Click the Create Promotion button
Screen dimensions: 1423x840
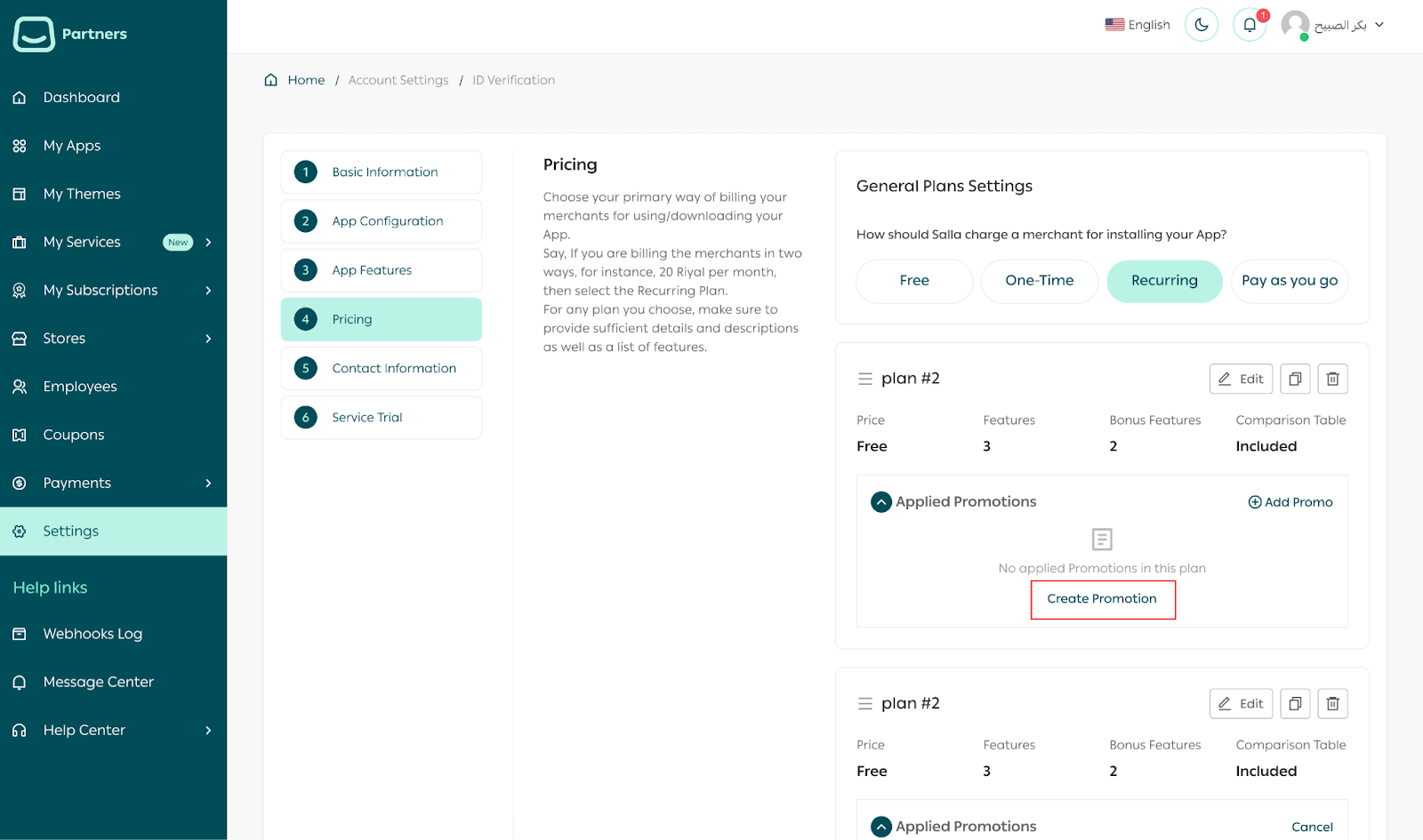(1102, 599)
